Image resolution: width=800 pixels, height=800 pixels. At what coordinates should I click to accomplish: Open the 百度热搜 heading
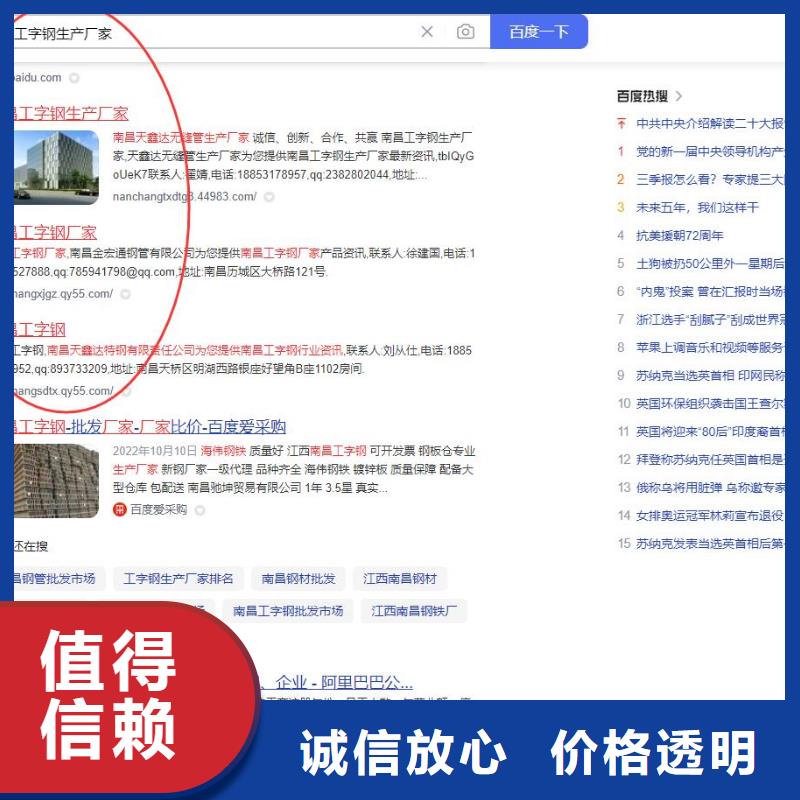coord(642,96)
